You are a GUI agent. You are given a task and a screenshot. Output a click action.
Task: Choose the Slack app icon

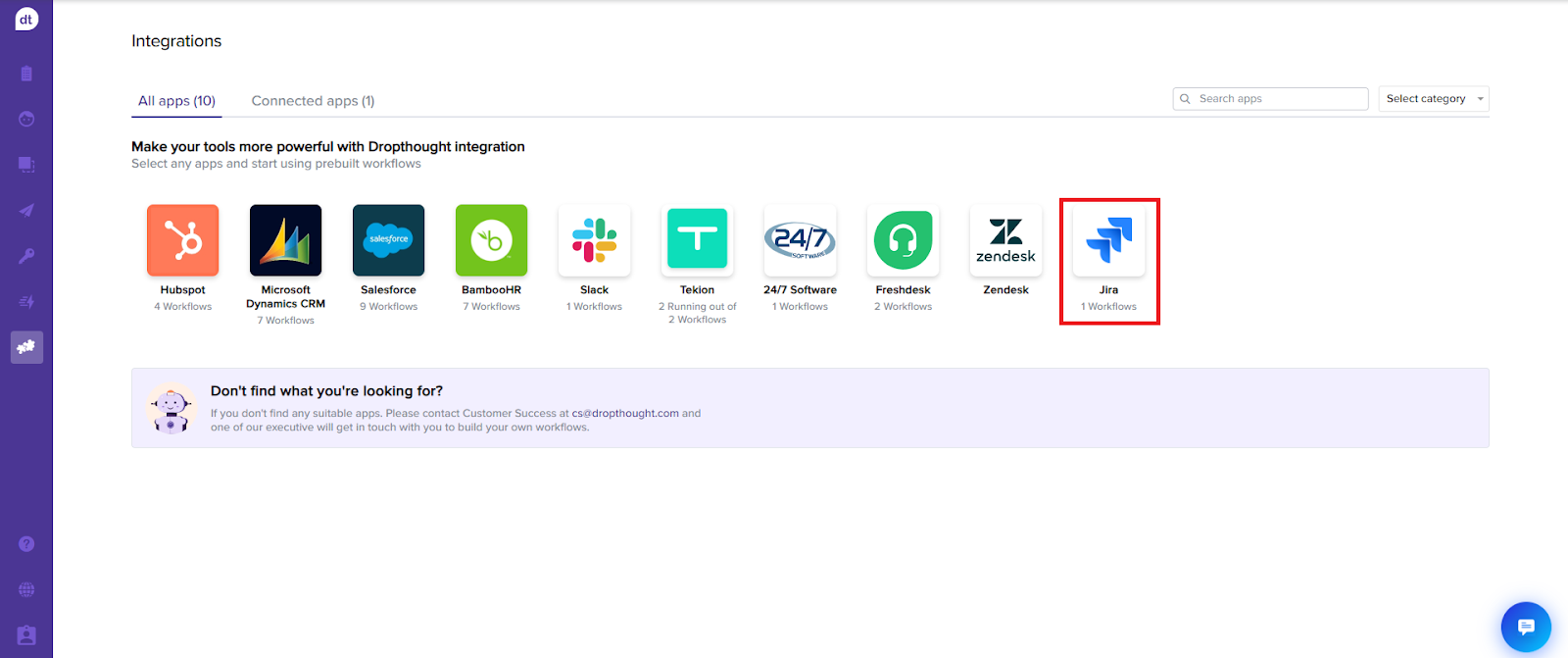(x=595, y=240)
